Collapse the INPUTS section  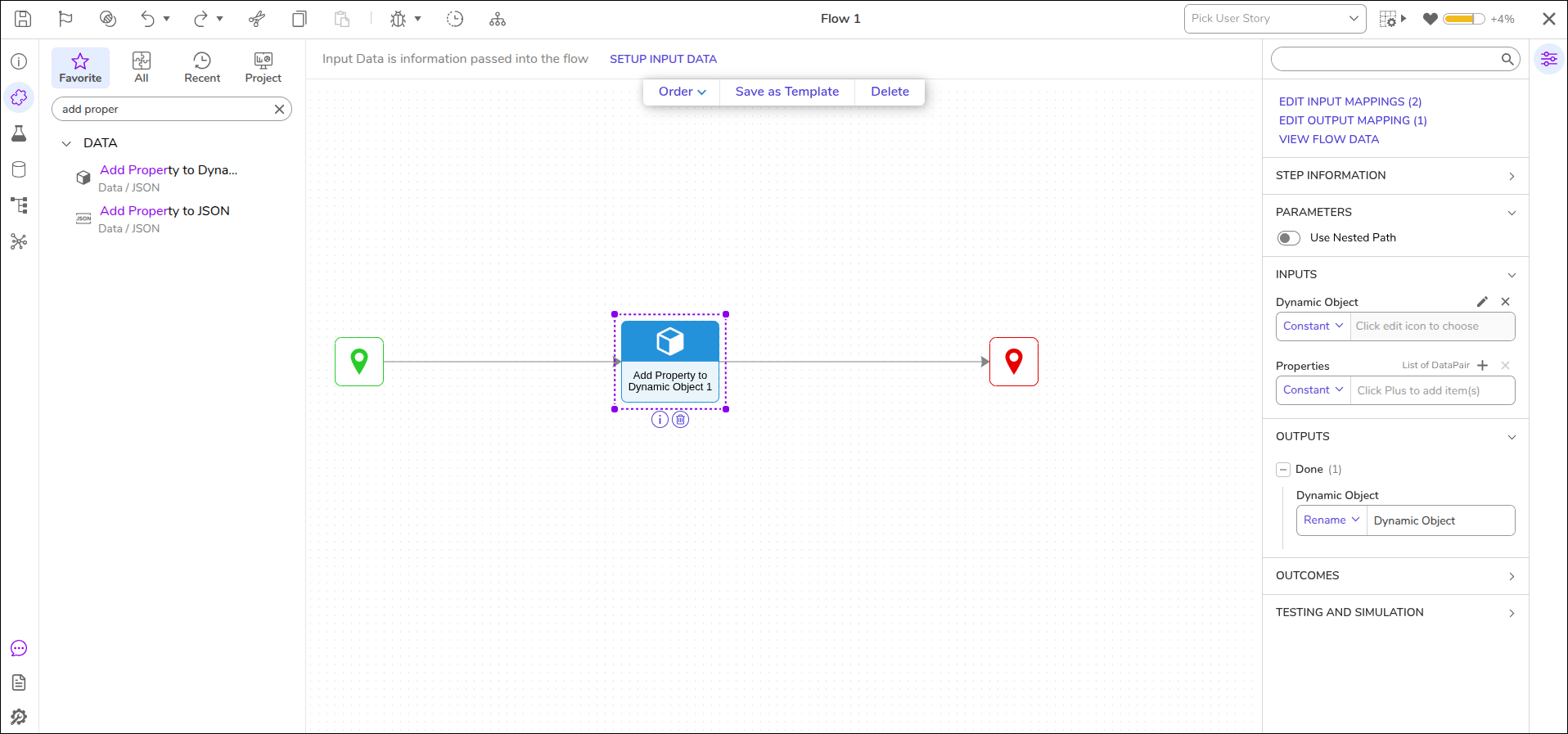1395,275
